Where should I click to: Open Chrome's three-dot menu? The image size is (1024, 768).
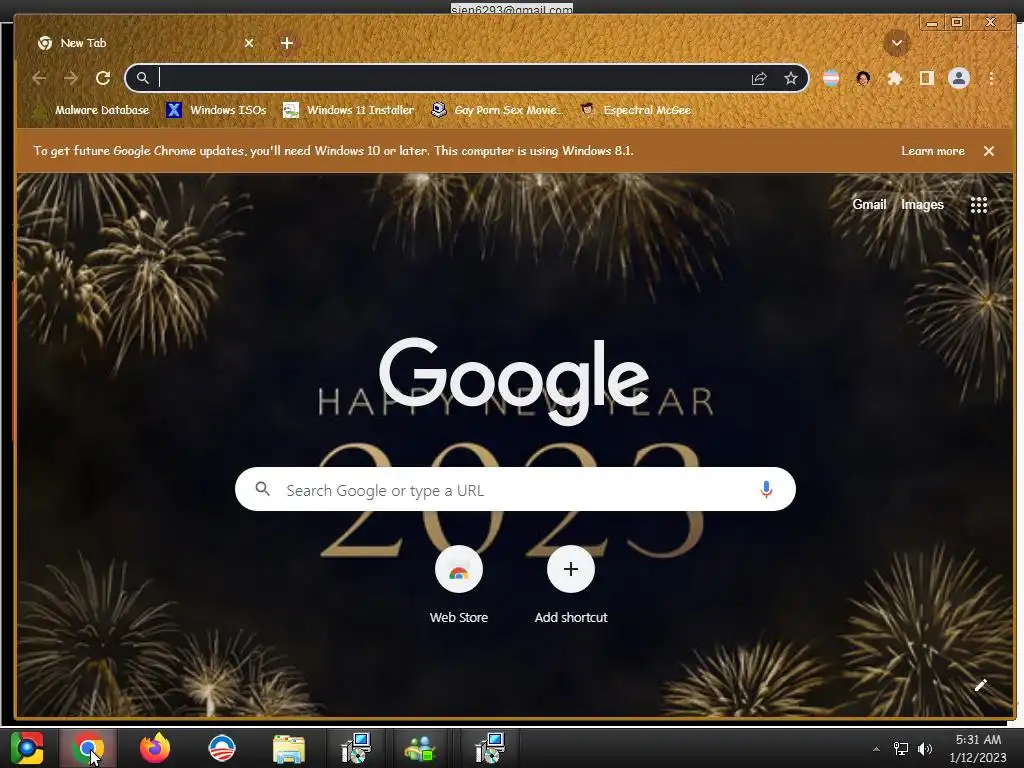tap(991, 78)
